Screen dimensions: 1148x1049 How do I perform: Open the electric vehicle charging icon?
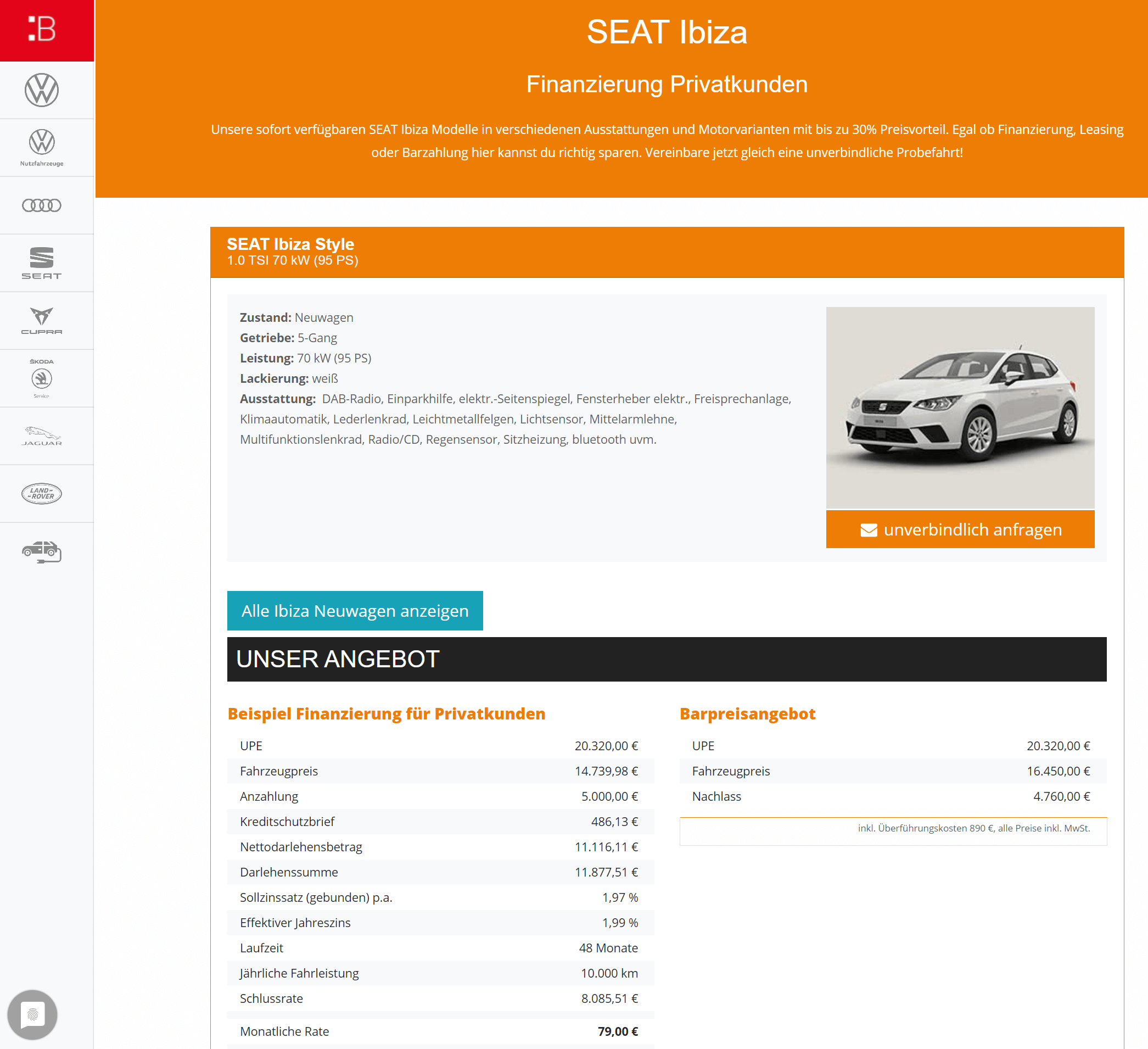coord(42,551)
